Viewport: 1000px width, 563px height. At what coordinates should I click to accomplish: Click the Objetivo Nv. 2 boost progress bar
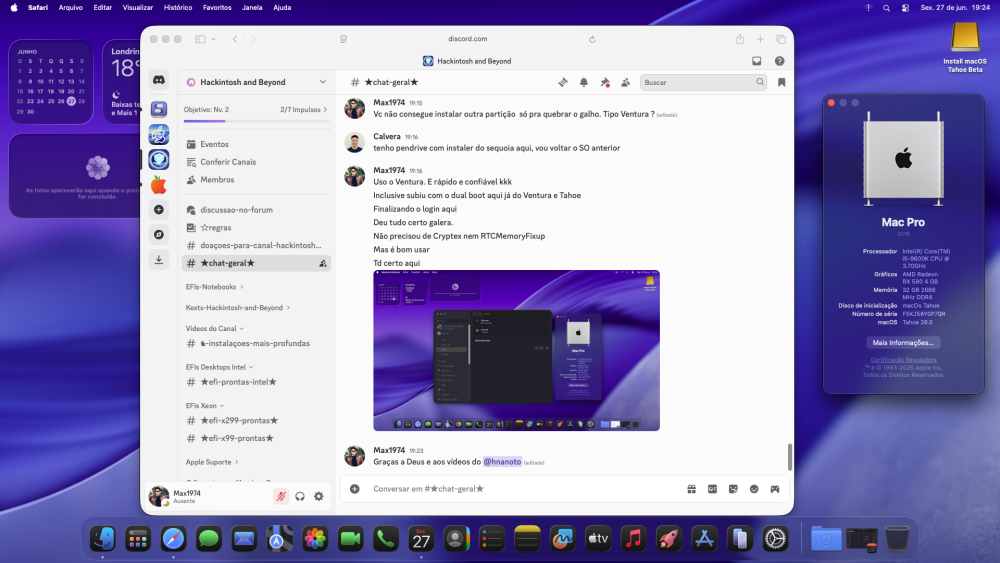pos(256,121)
